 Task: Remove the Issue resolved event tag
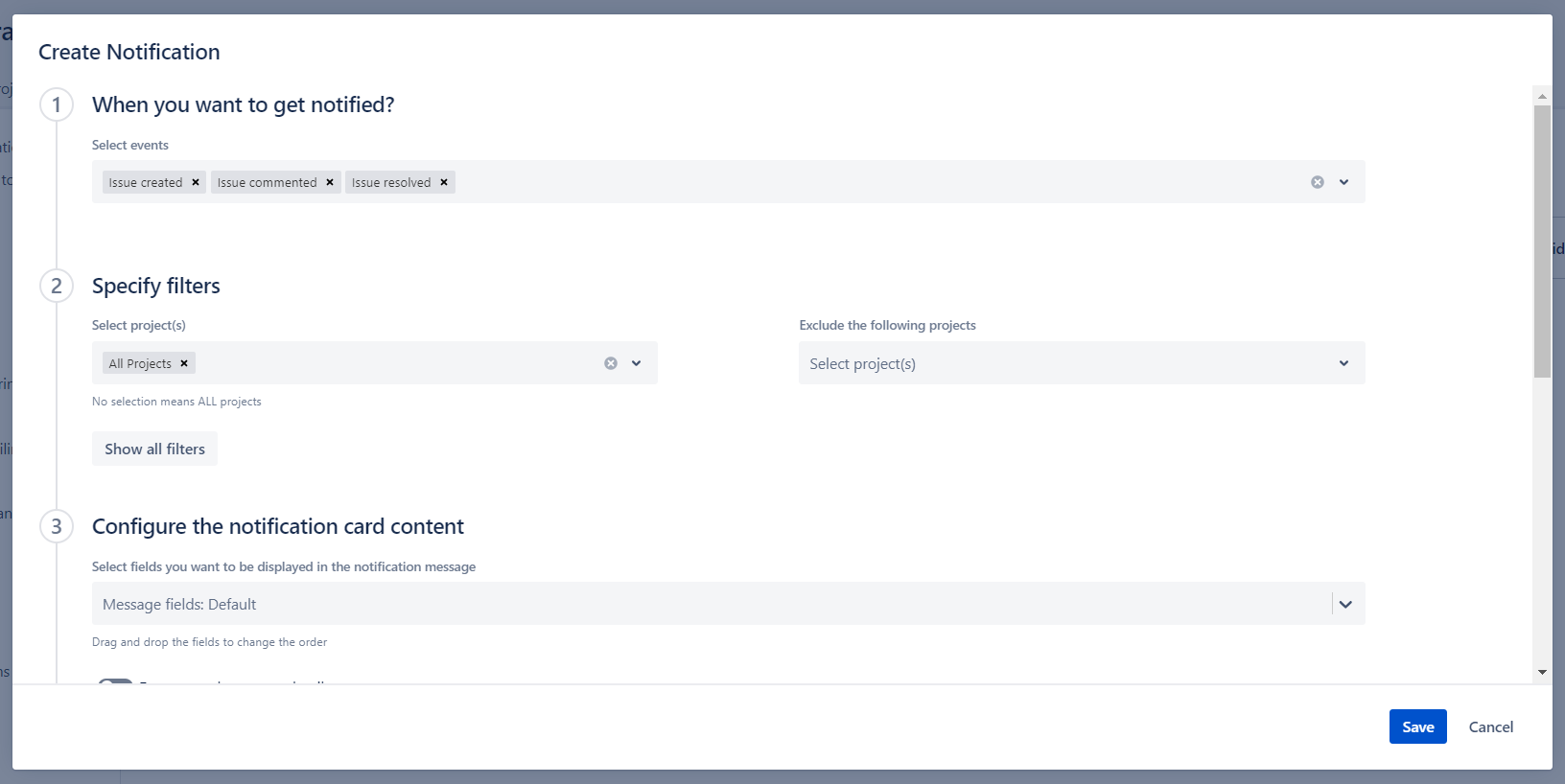[444, 182]
